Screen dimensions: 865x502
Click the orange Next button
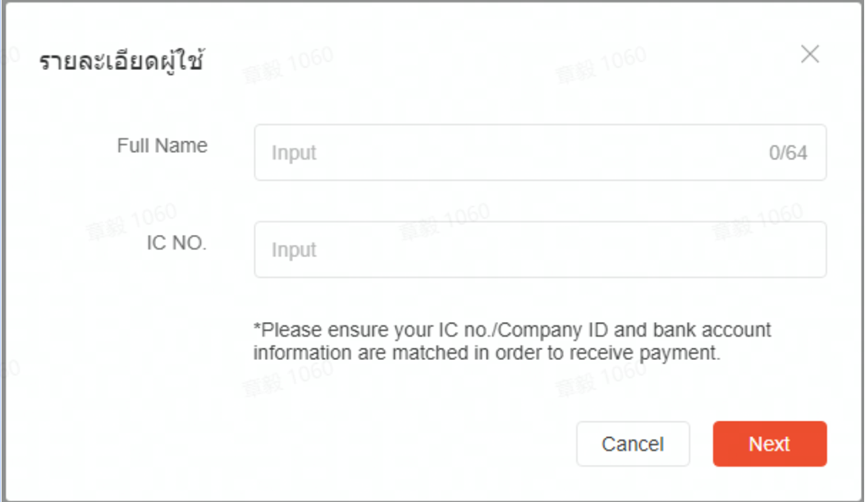(x=769, y=444)
